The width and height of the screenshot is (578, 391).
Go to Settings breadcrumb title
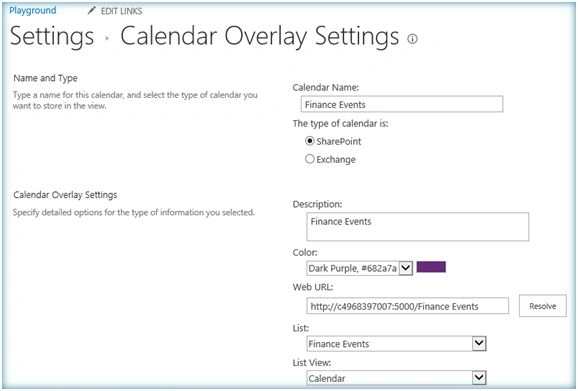click(52, 36)
